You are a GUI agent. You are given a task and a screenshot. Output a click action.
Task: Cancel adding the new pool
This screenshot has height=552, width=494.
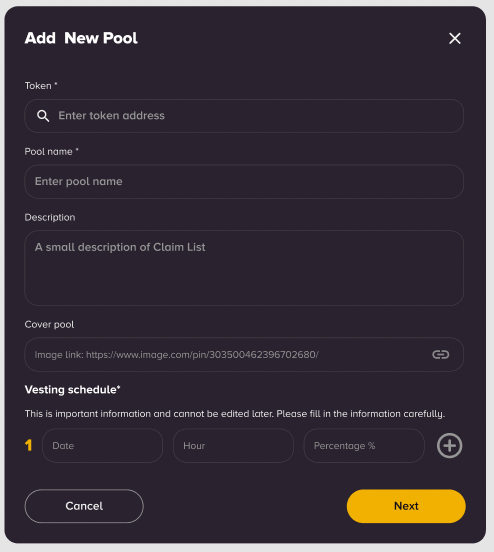coord(84,506)
